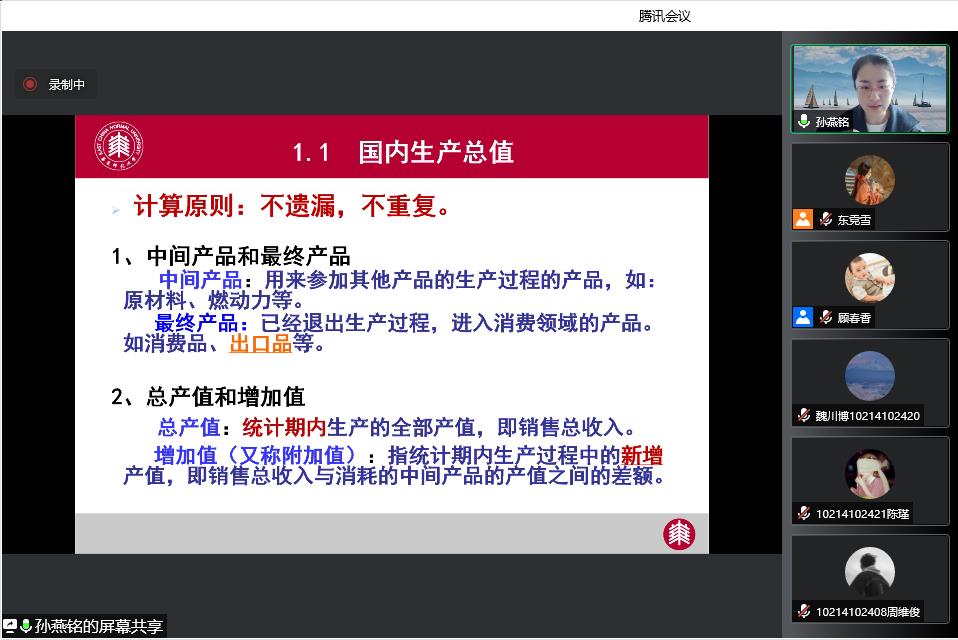This screenshot has width=958, height=640.
Task: Select 周维俊's participant avatar
Action: coord(869,572)
